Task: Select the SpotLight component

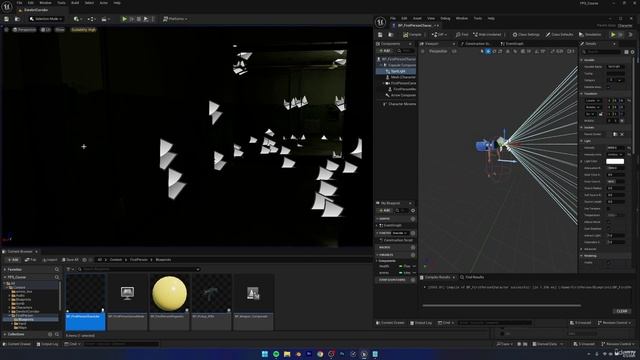Action: 396,71
